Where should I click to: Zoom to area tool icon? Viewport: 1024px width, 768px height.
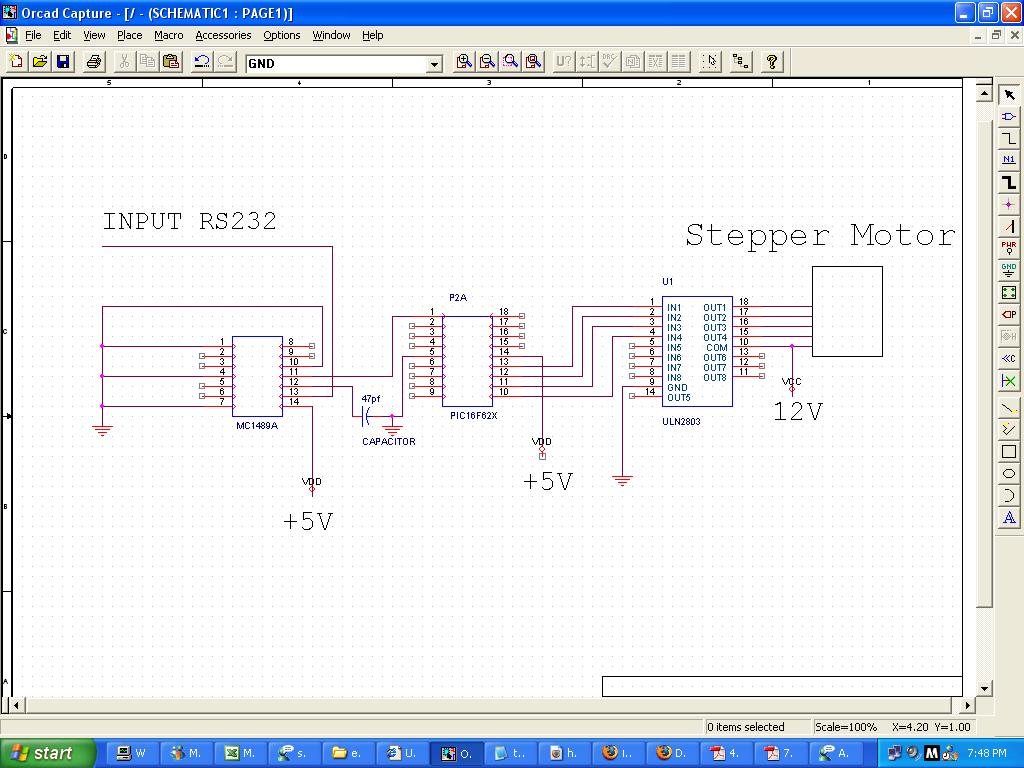point(511,62)
